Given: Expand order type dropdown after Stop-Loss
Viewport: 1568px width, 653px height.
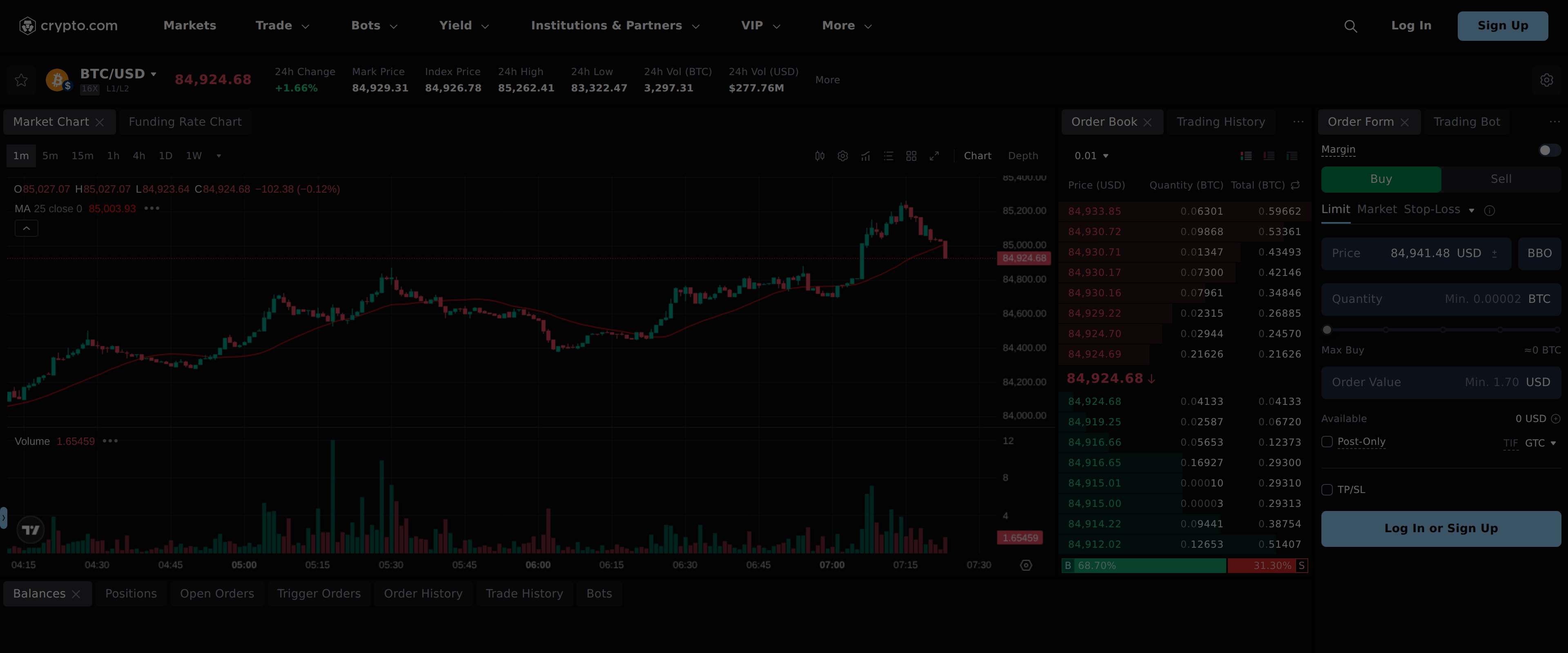Looking at the screenshot, I should [1471, 211].
